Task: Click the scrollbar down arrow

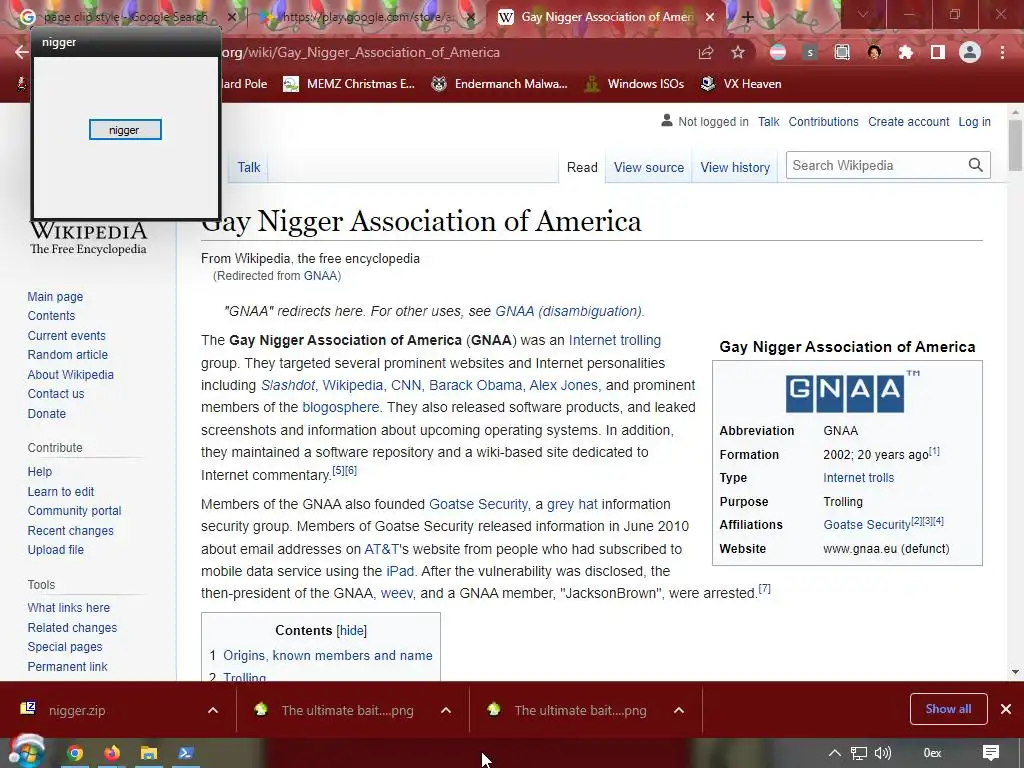Action: [x=1015, y=671]
